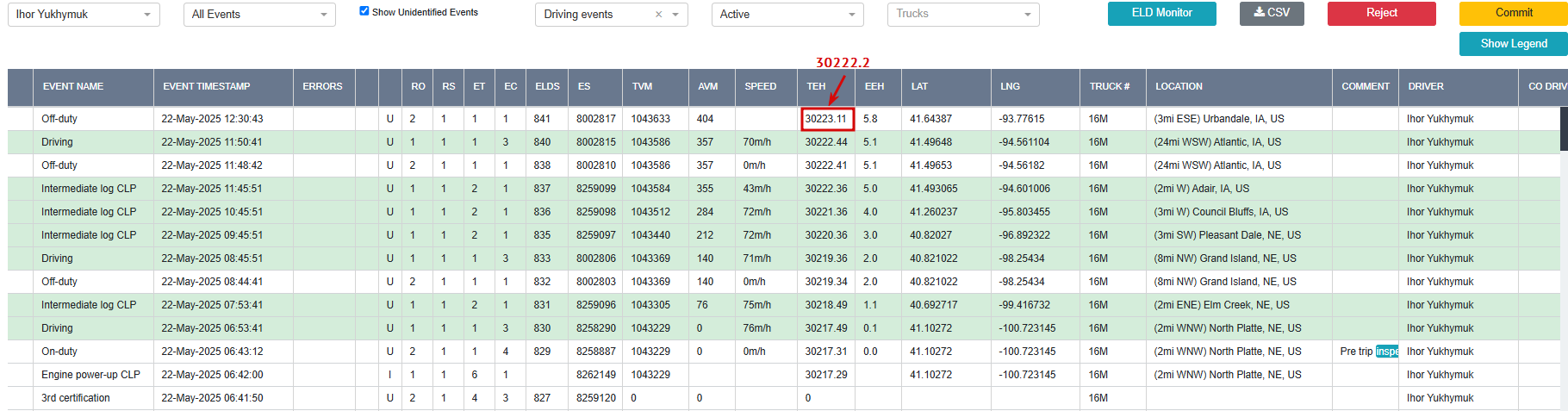Download data with the CSV button
The height and width of the screenshot is (411, 1568).
[x=1272, y=13]
